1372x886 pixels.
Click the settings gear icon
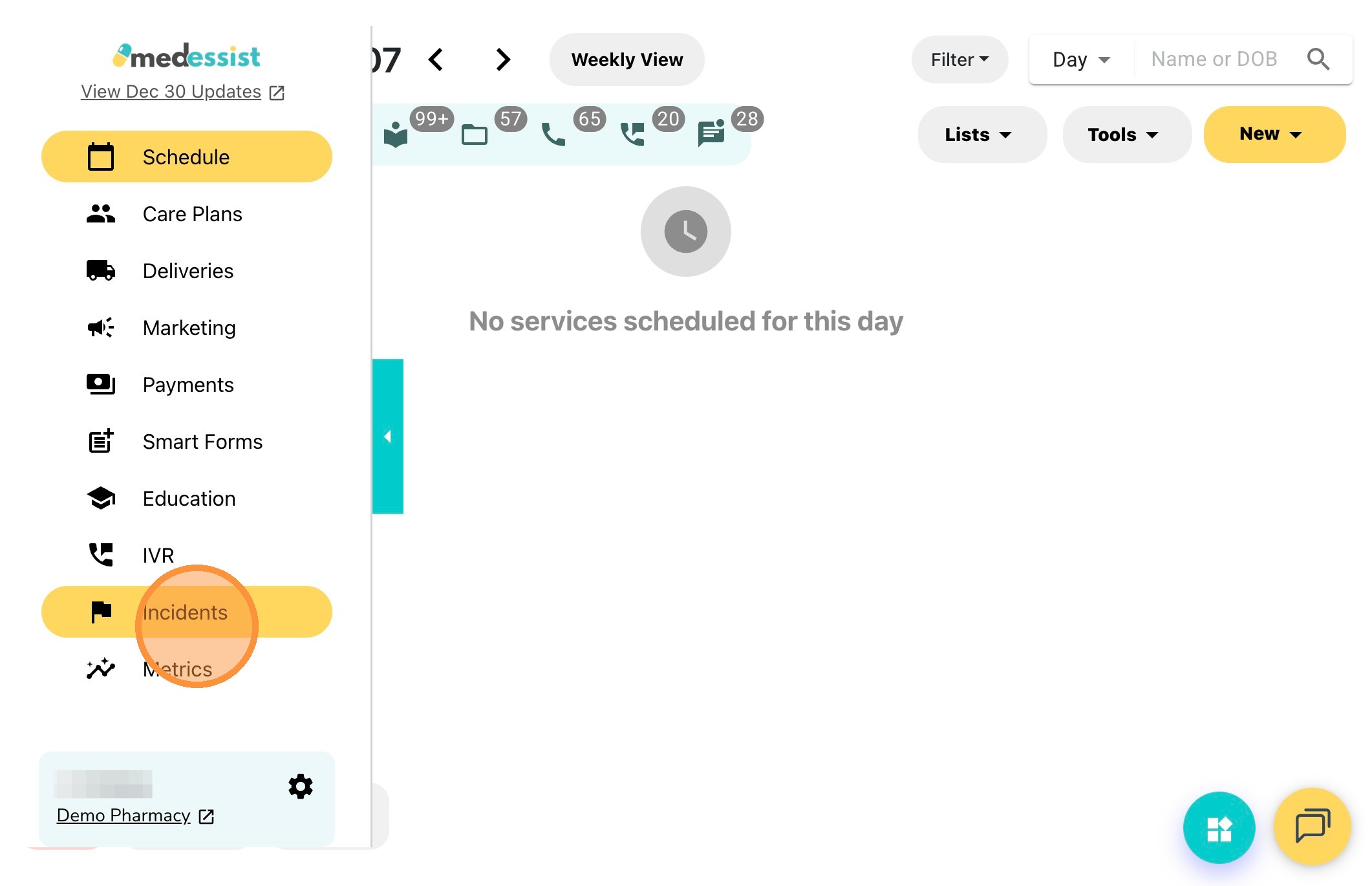[x=300, y=786]
